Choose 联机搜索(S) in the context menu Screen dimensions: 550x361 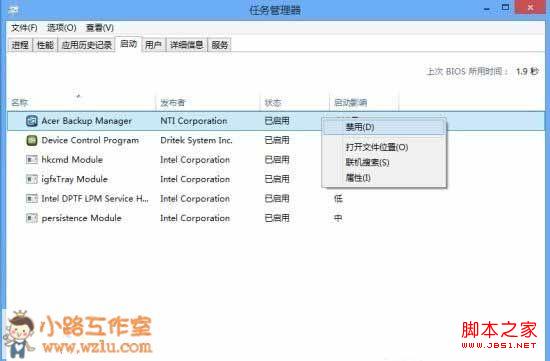click(x=384, y=162)
